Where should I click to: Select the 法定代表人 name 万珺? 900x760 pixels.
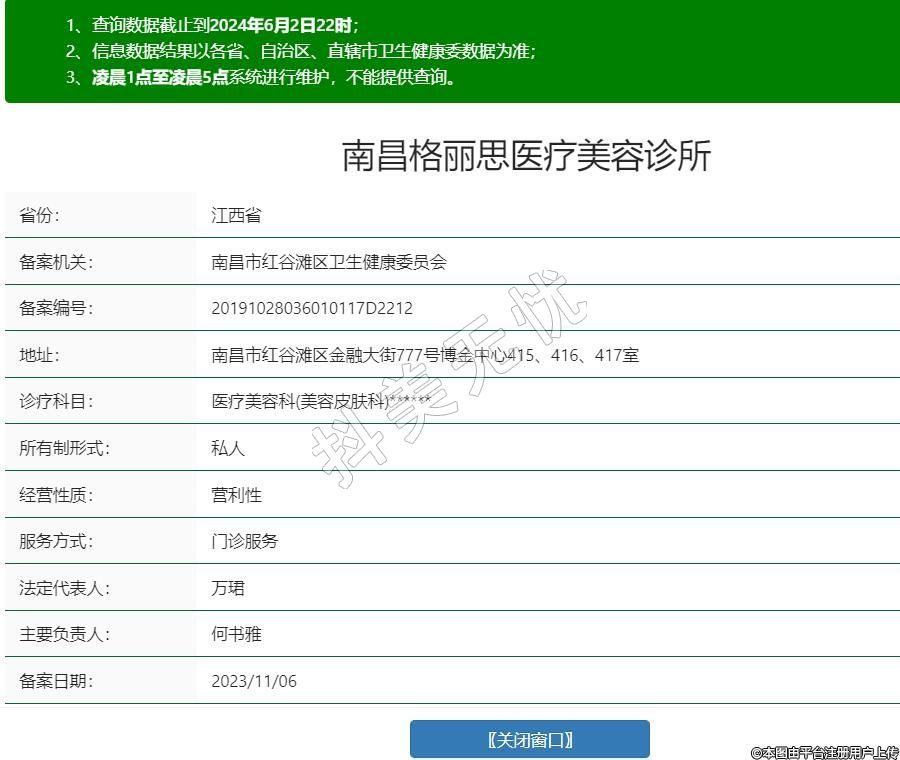[228, 588]
